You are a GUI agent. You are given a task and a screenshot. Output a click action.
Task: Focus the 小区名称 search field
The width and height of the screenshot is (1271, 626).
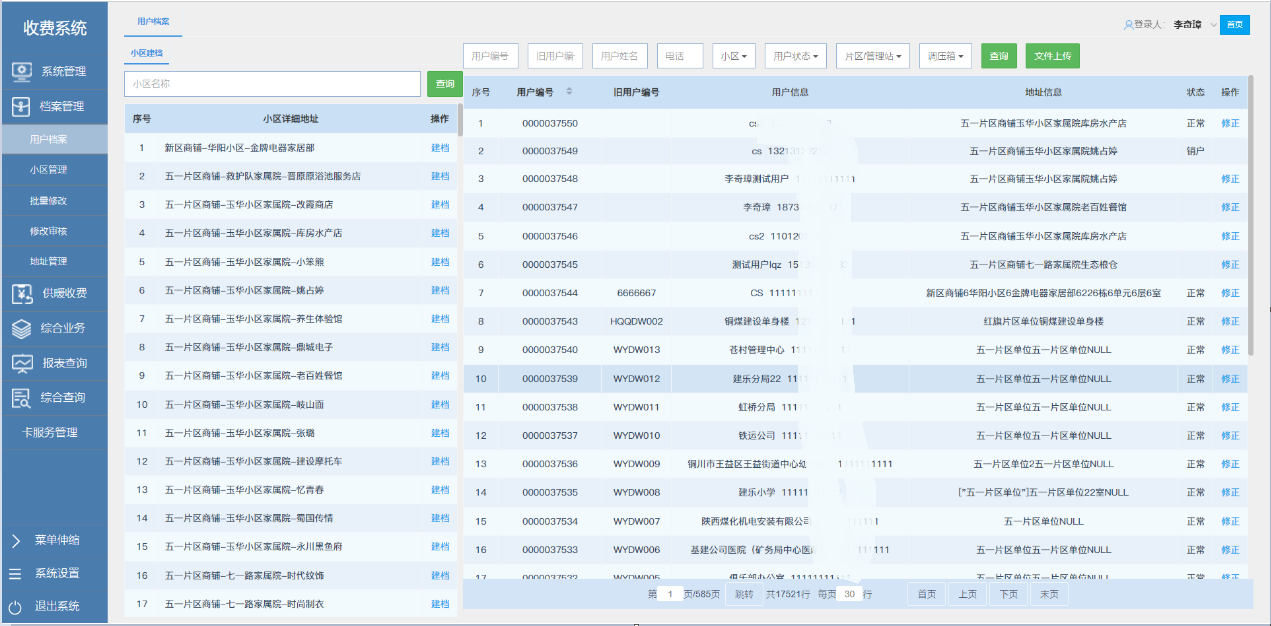273,84
